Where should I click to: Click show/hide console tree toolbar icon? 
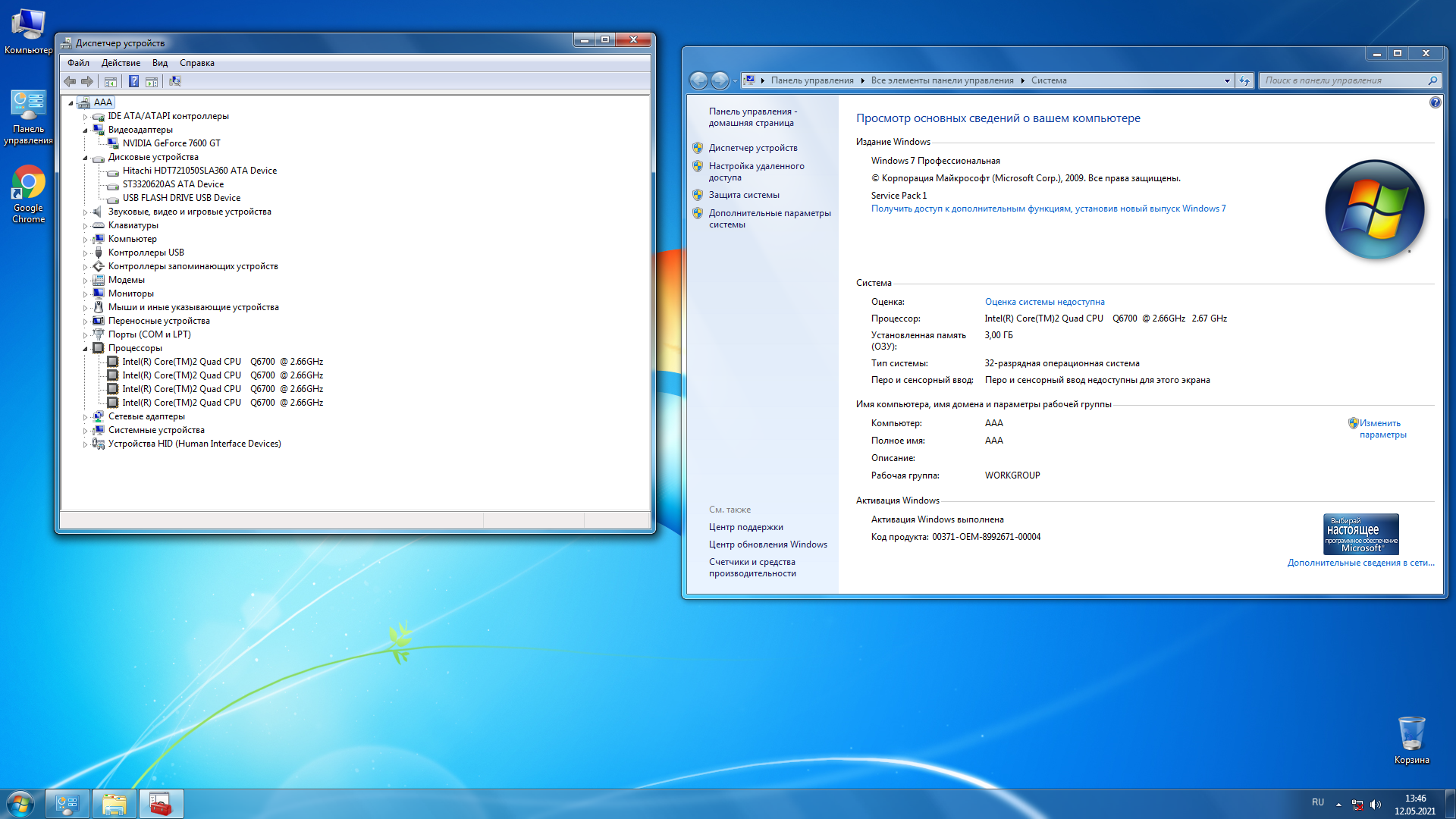pos(111,81)
